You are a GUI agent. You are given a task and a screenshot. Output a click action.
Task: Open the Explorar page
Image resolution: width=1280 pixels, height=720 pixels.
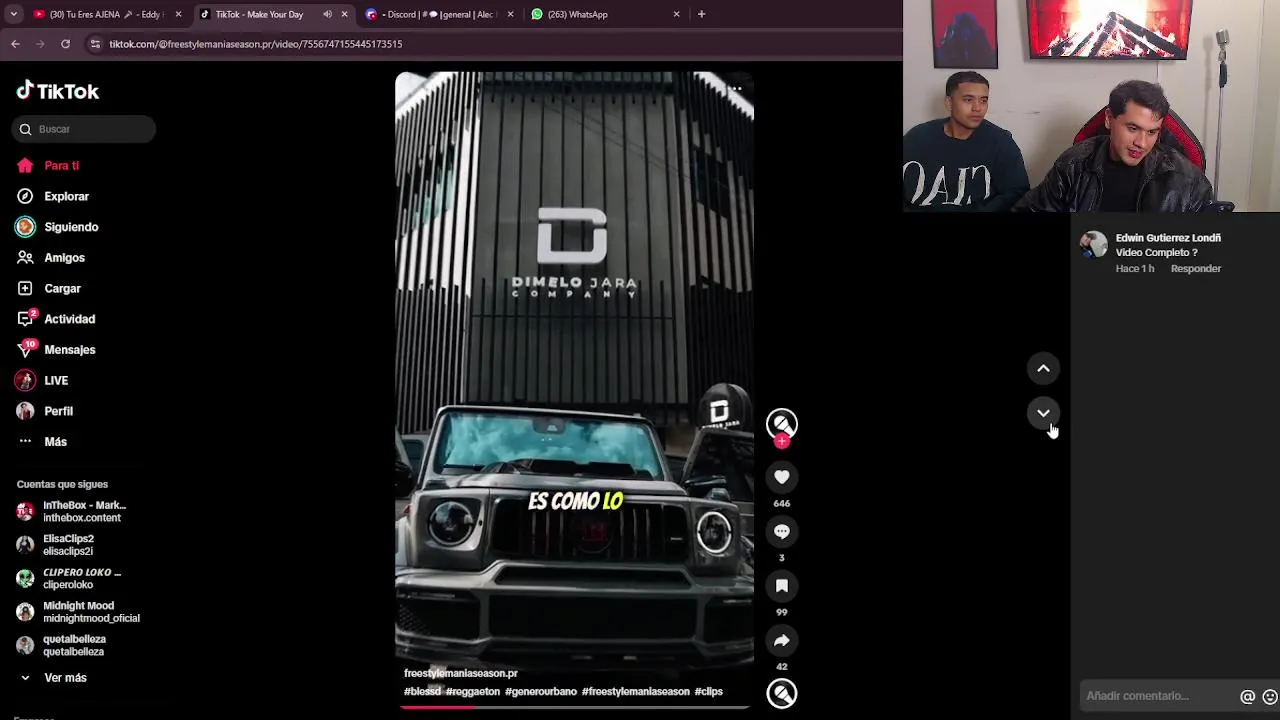pos(53,197)
